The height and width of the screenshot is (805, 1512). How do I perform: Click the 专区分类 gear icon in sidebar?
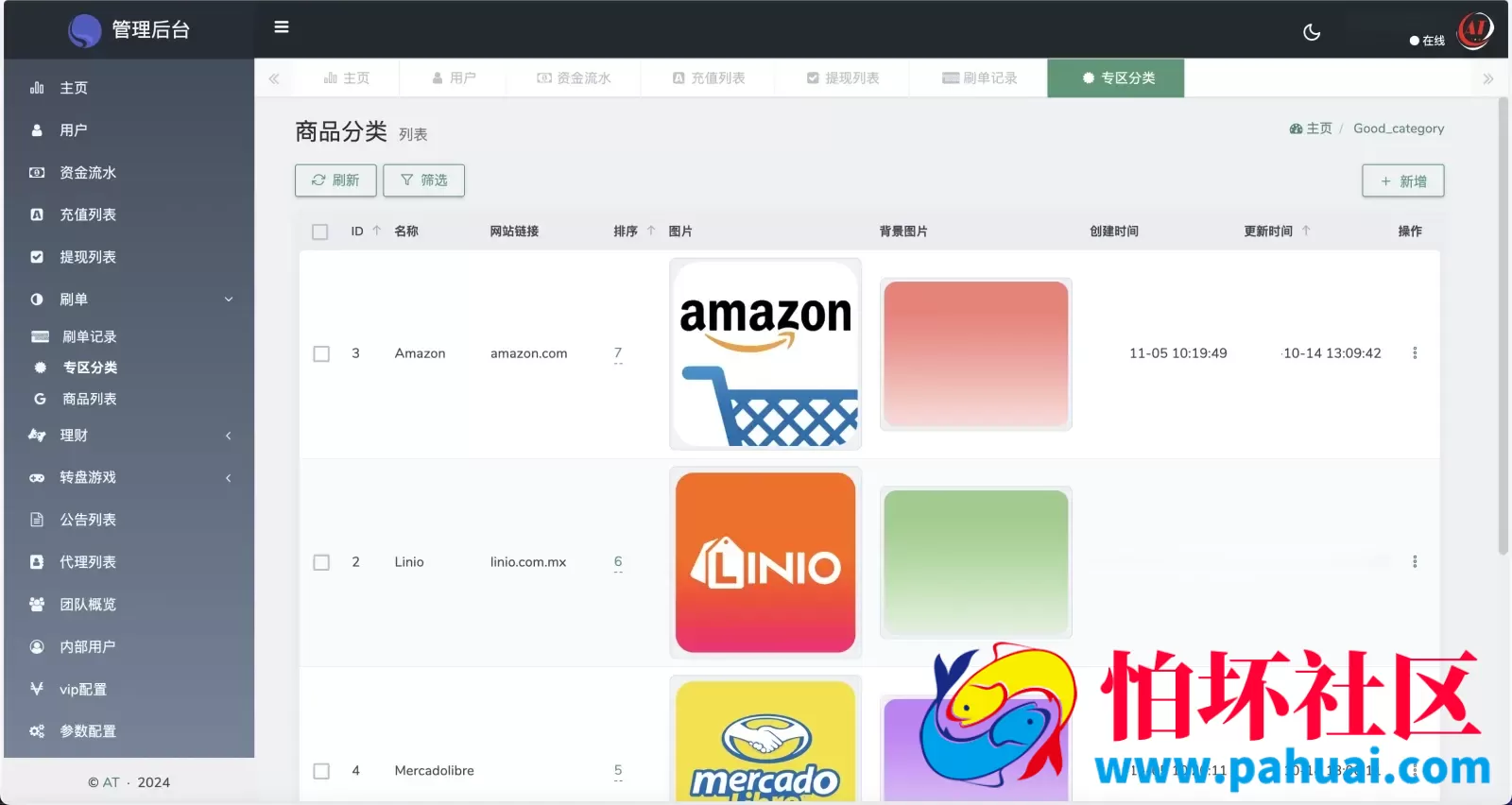click(40, 368)
